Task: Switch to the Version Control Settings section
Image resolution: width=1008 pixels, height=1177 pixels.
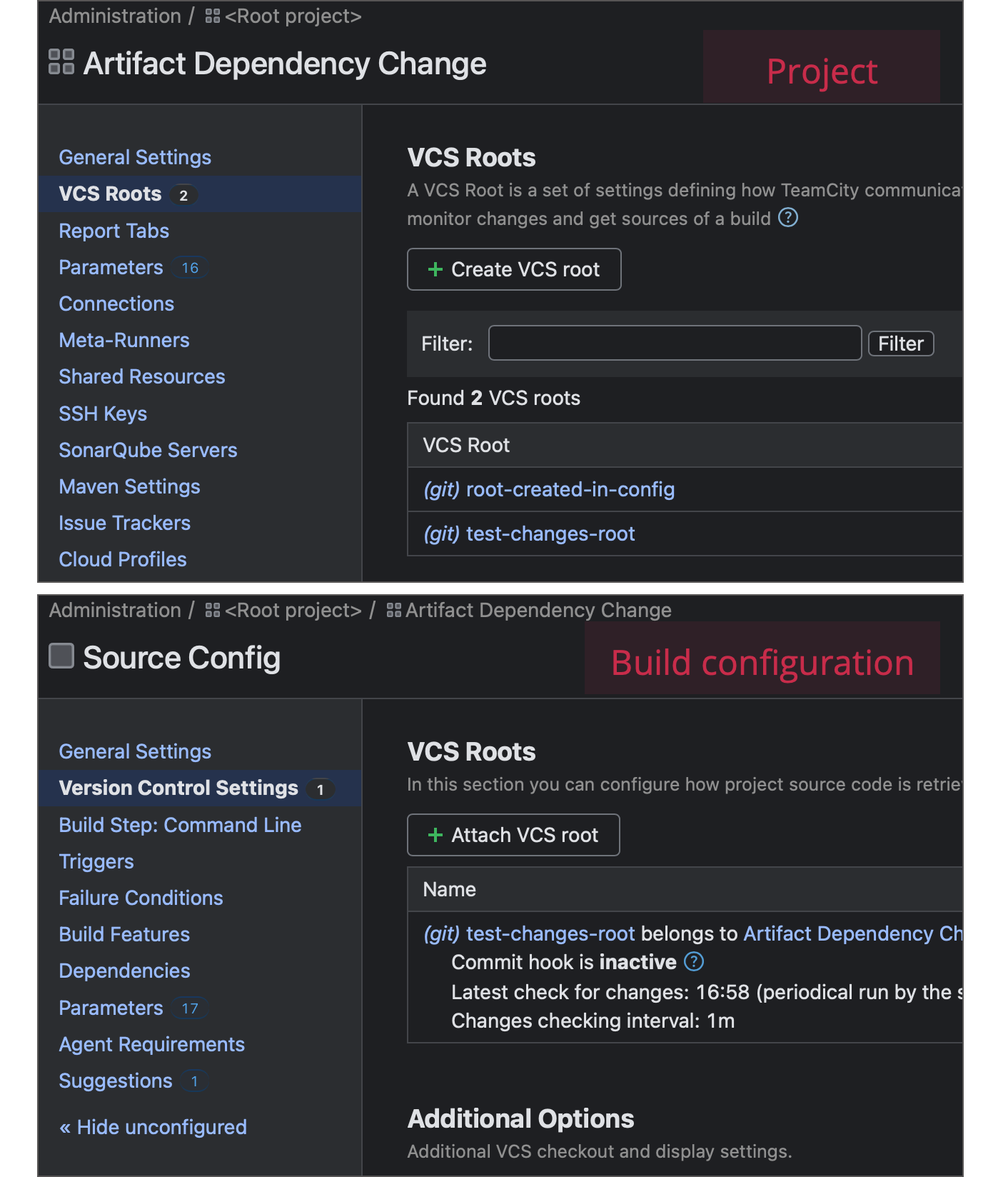Action: (x=178, y=788)
